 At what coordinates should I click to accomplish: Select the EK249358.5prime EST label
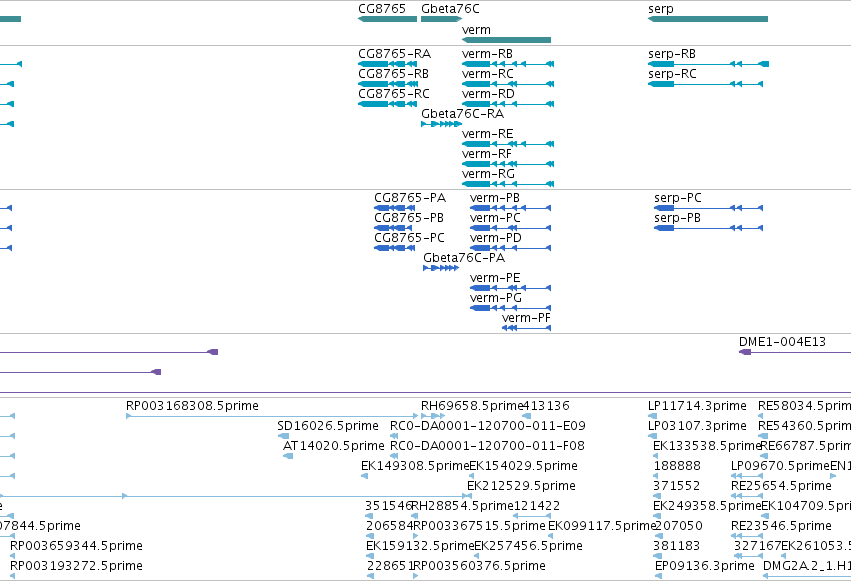(x=708, y=507)
